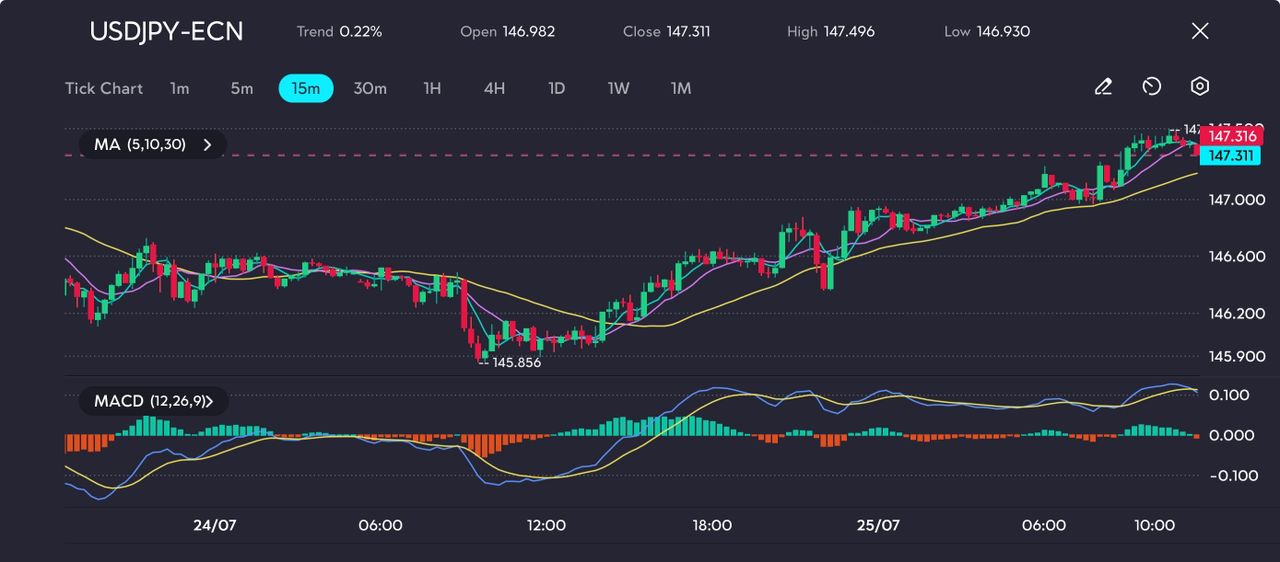Screen dimensions: 1280x562
Task: Click the red 147.316 price label
Action: (1232, 137)
